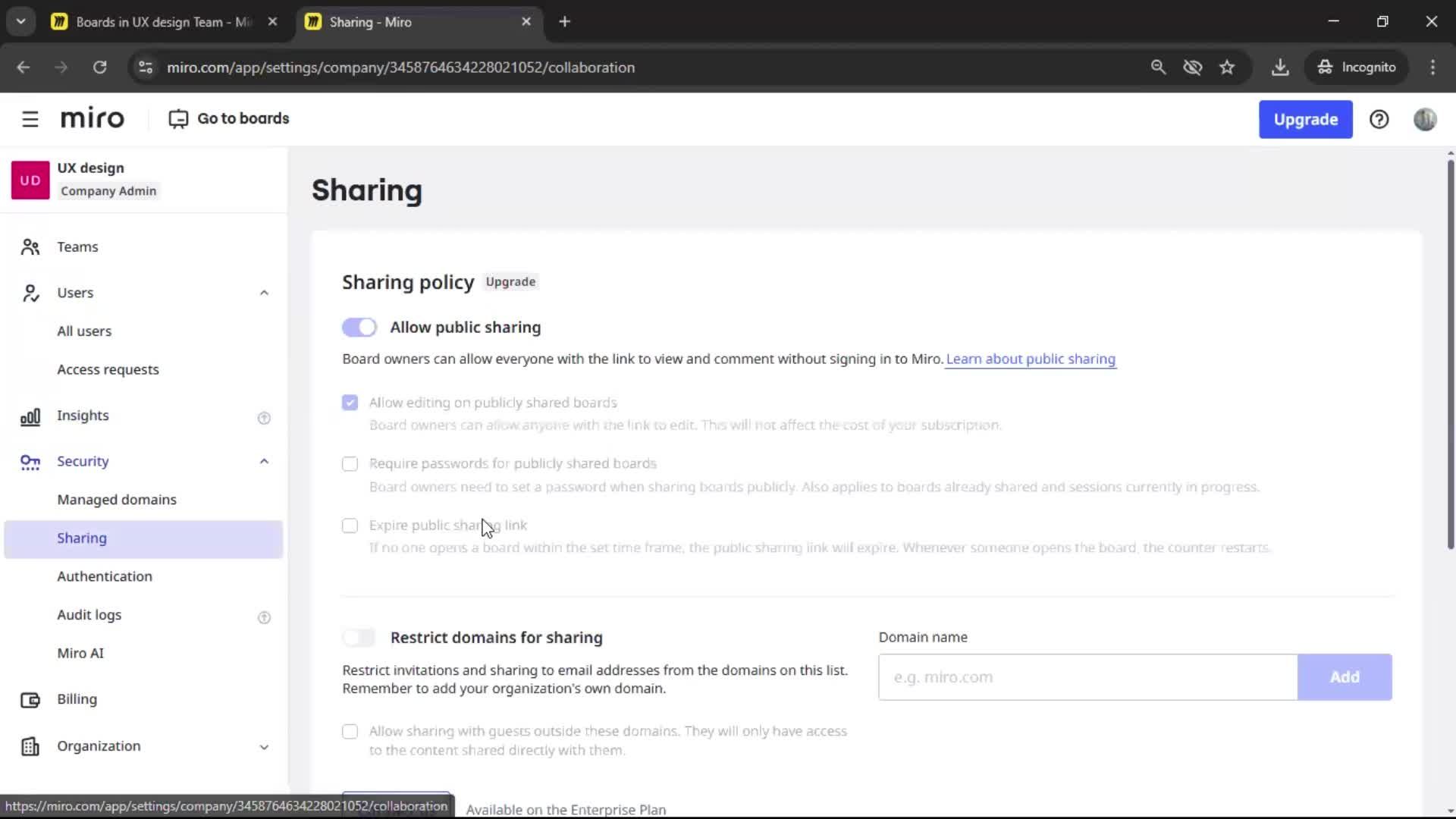Click the browser reload icon
The height and width of the screenshot is (819, 1456).
click(x=99, y=67)
